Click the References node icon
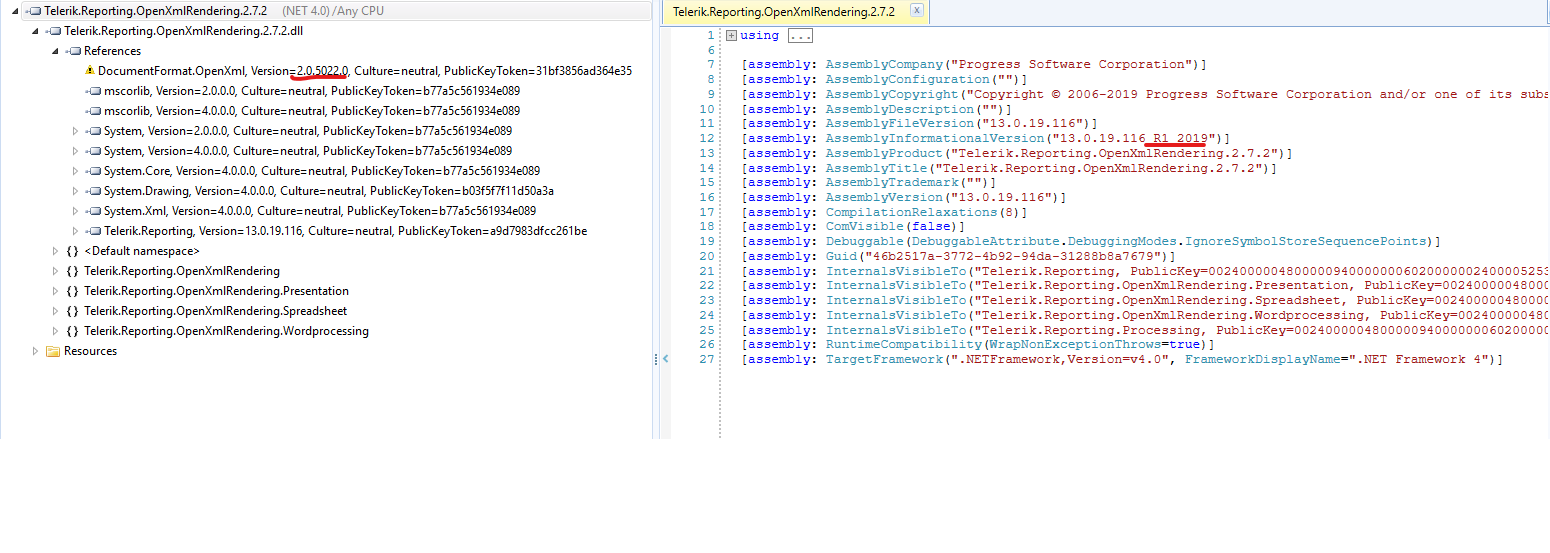Screen dimensions: 1550x553 coord(75,51)
